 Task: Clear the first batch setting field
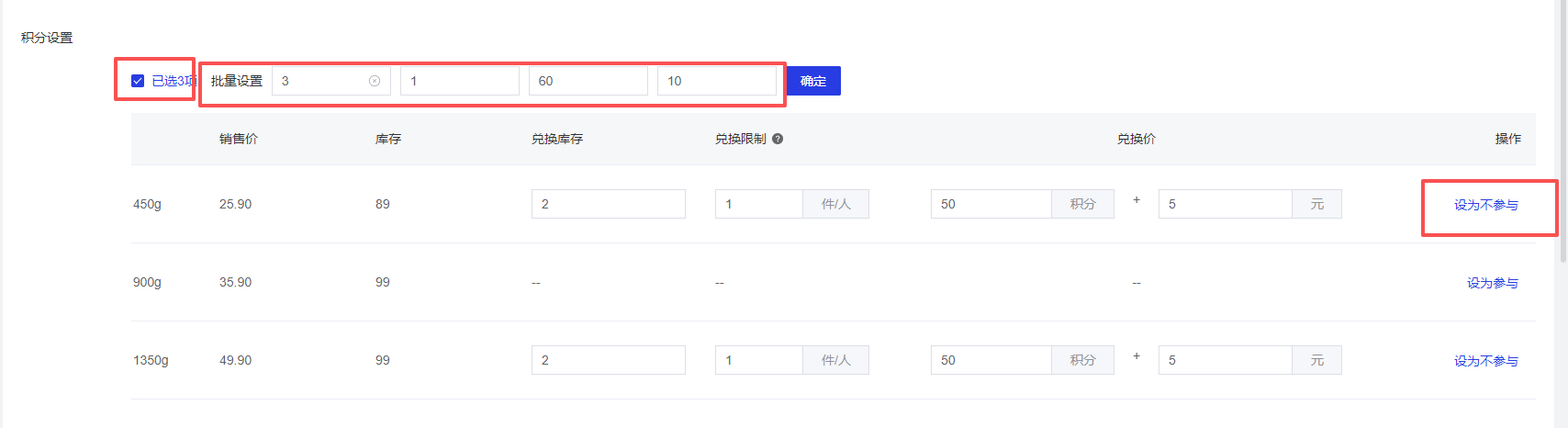pos(375,81)
